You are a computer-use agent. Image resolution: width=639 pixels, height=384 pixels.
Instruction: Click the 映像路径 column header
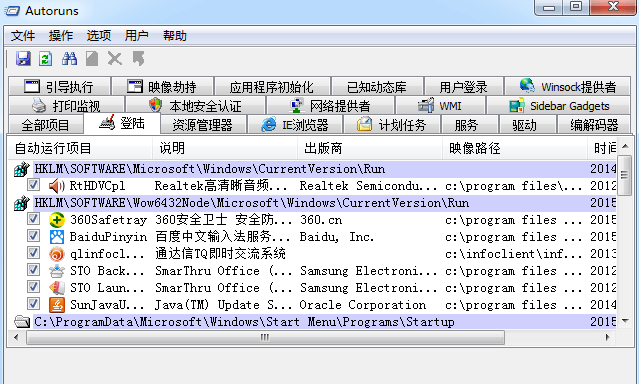click(x=515, y=148)
